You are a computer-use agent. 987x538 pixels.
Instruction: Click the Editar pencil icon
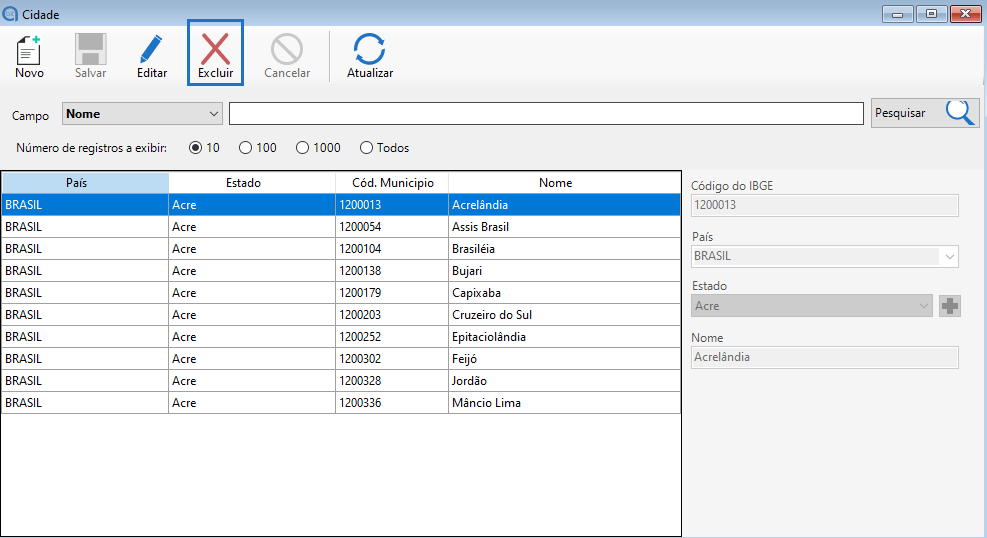pos(151,50)
